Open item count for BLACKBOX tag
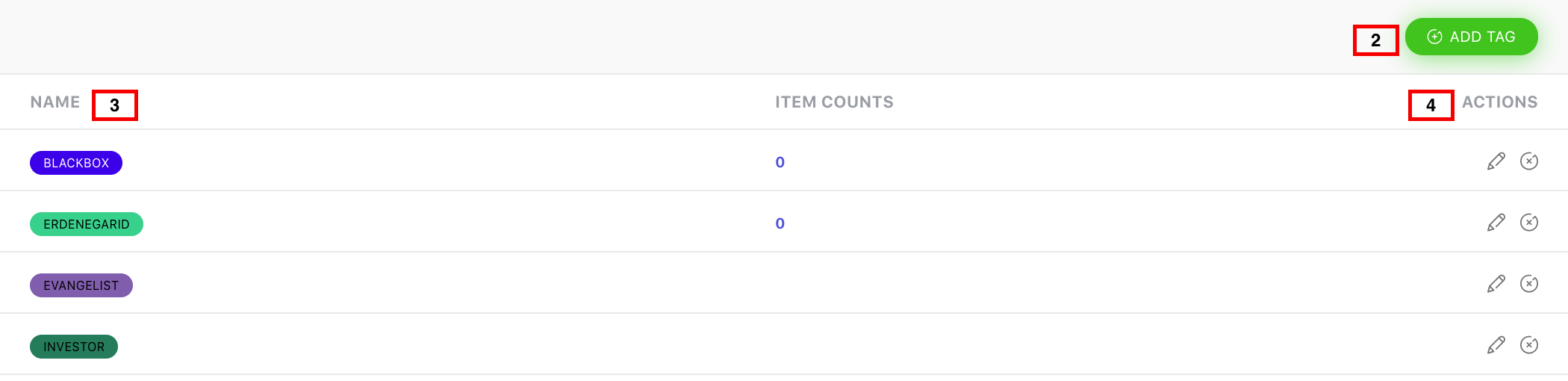Image resolution: width=1568 pixels, height=381 pixels. pyautogui.click(x=780, y=162)
